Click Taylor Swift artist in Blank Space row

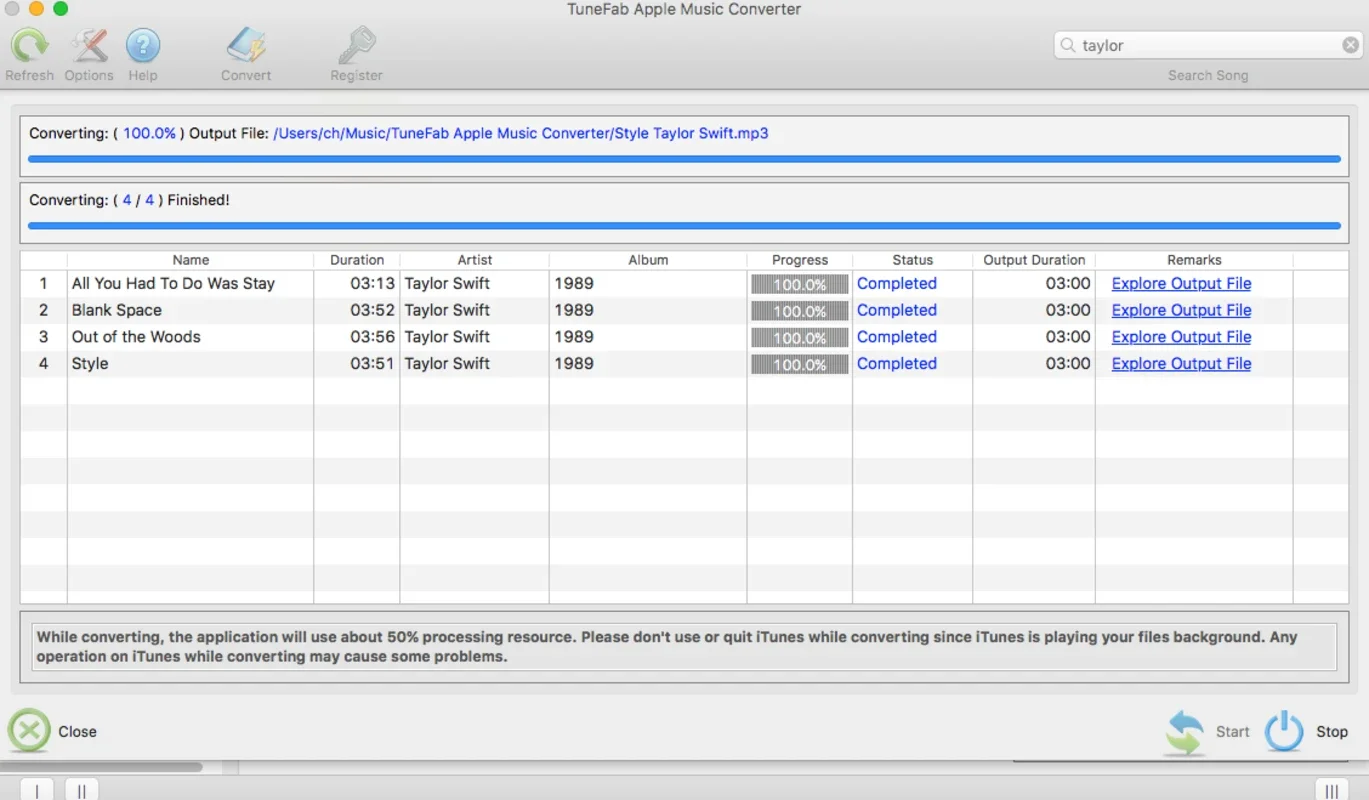click(x=447, y=311)
